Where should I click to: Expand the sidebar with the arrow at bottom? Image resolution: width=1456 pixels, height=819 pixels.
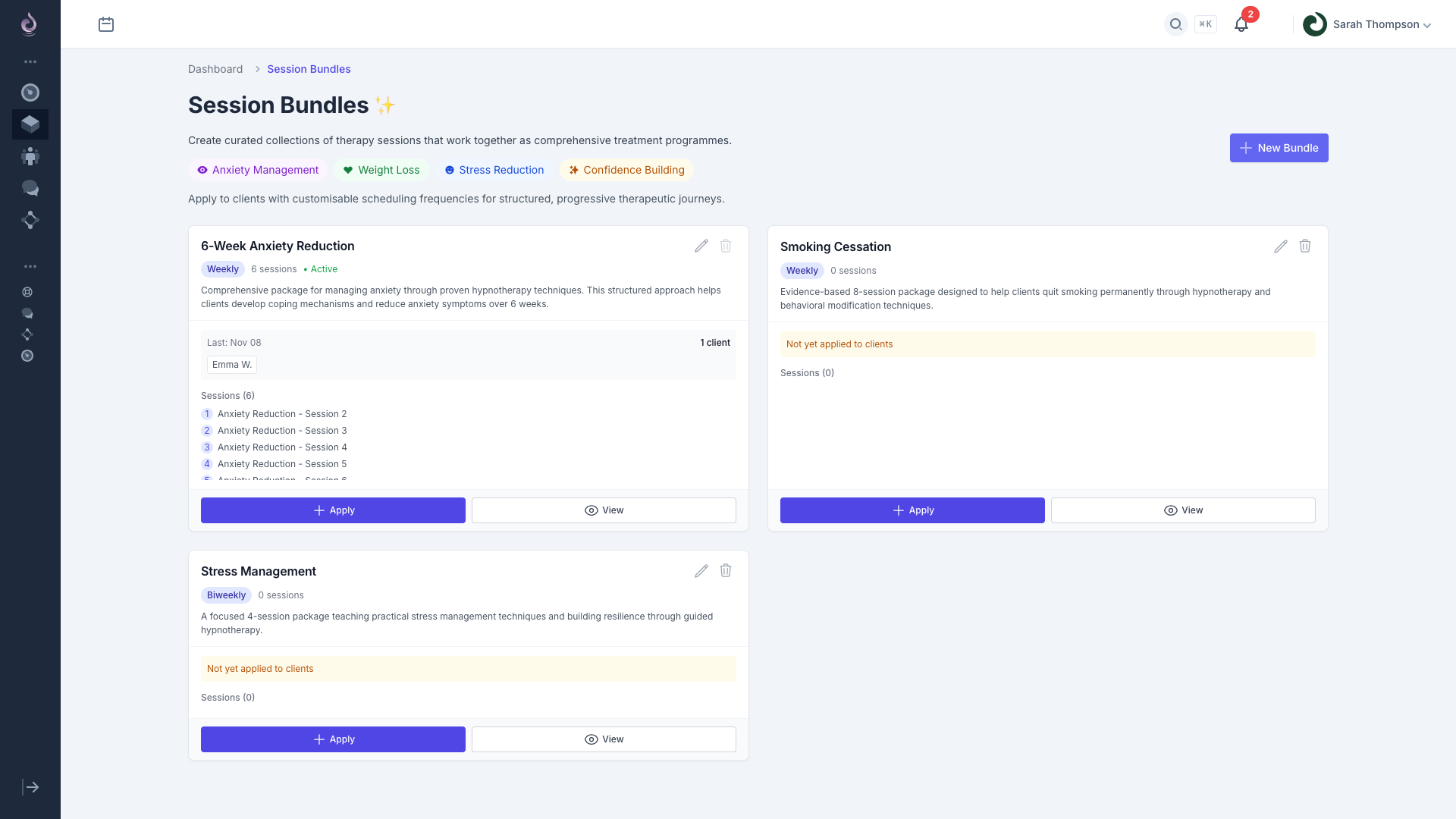click(30, 787)
